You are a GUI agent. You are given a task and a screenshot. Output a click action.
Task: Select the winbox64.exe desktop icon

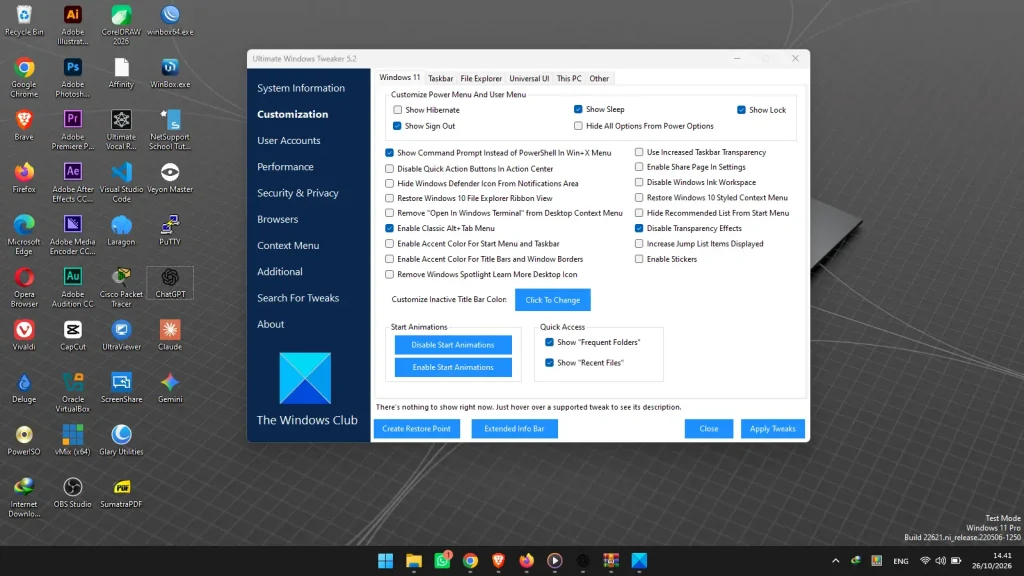click(170, 21)
